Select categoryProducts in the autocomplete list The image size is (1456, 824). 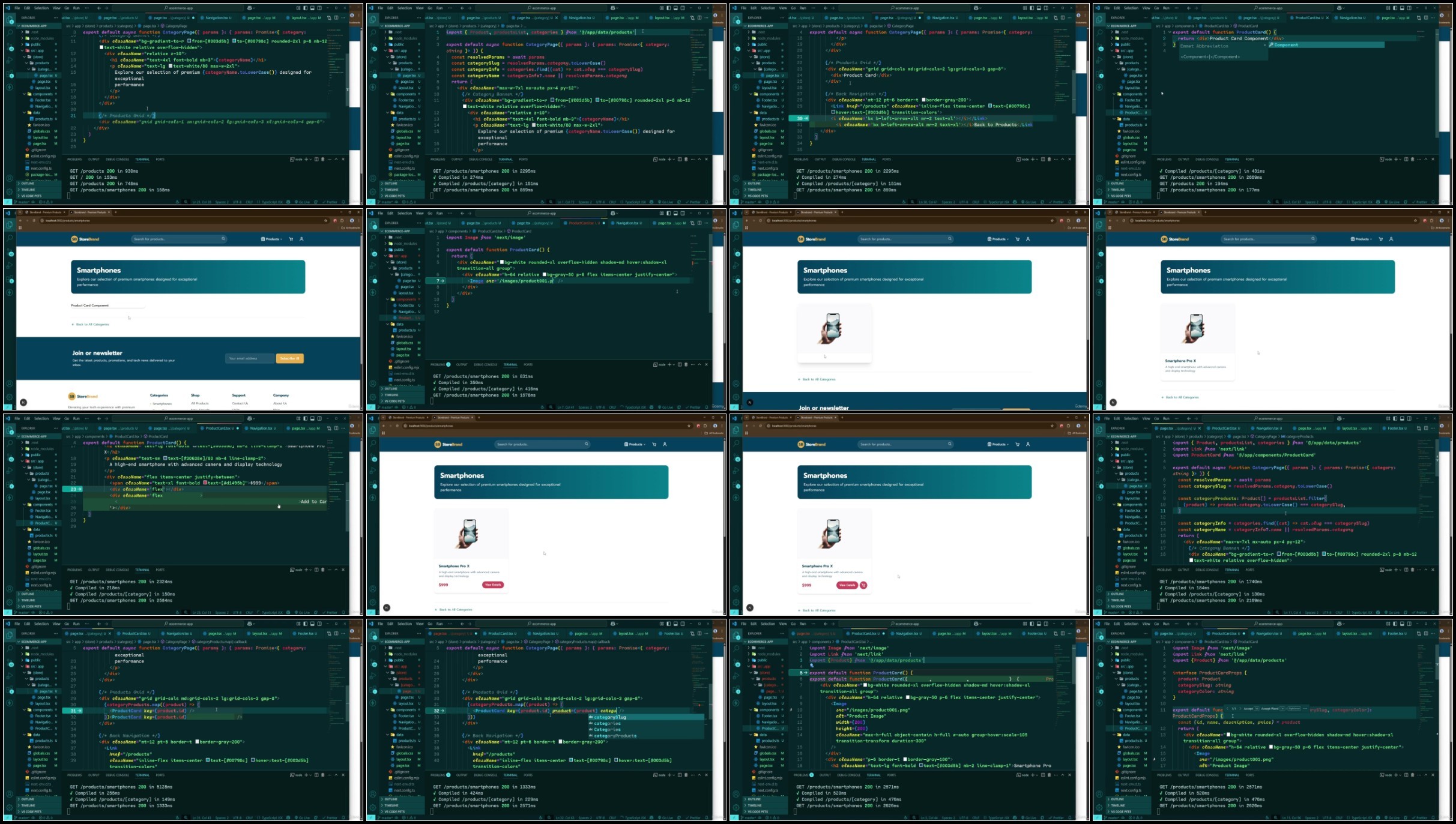(614, 736)
